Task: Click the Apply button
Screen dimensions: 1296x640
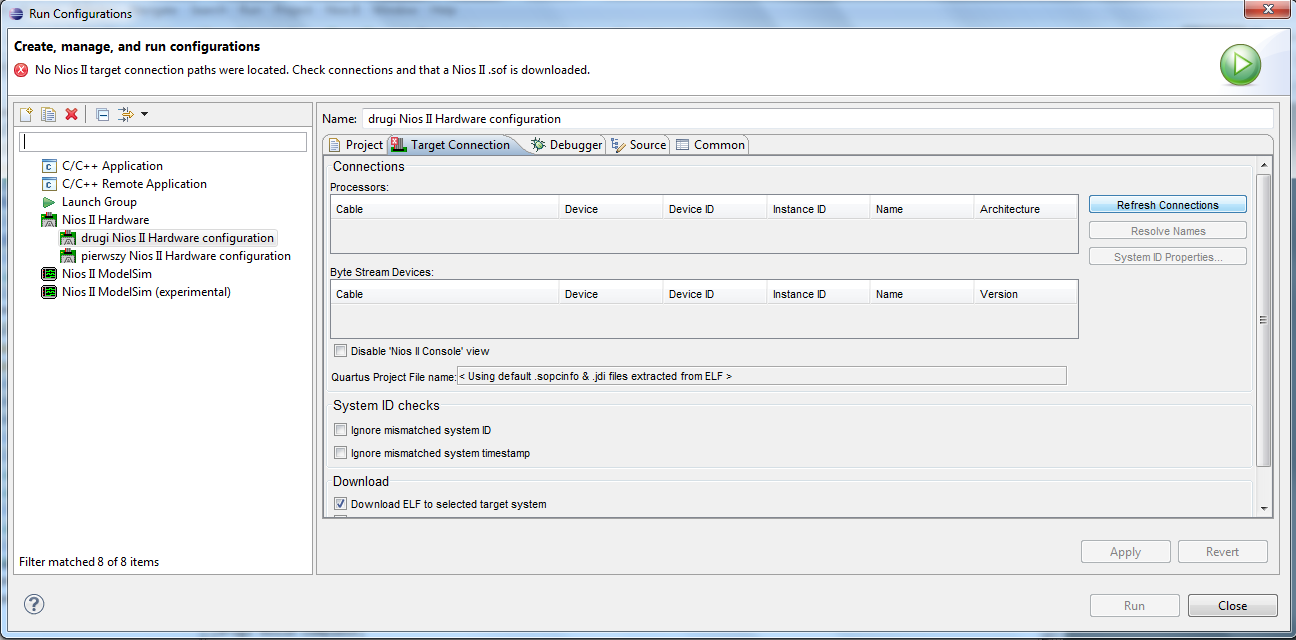Action: pyautogui.click(x=1125, y=552)
